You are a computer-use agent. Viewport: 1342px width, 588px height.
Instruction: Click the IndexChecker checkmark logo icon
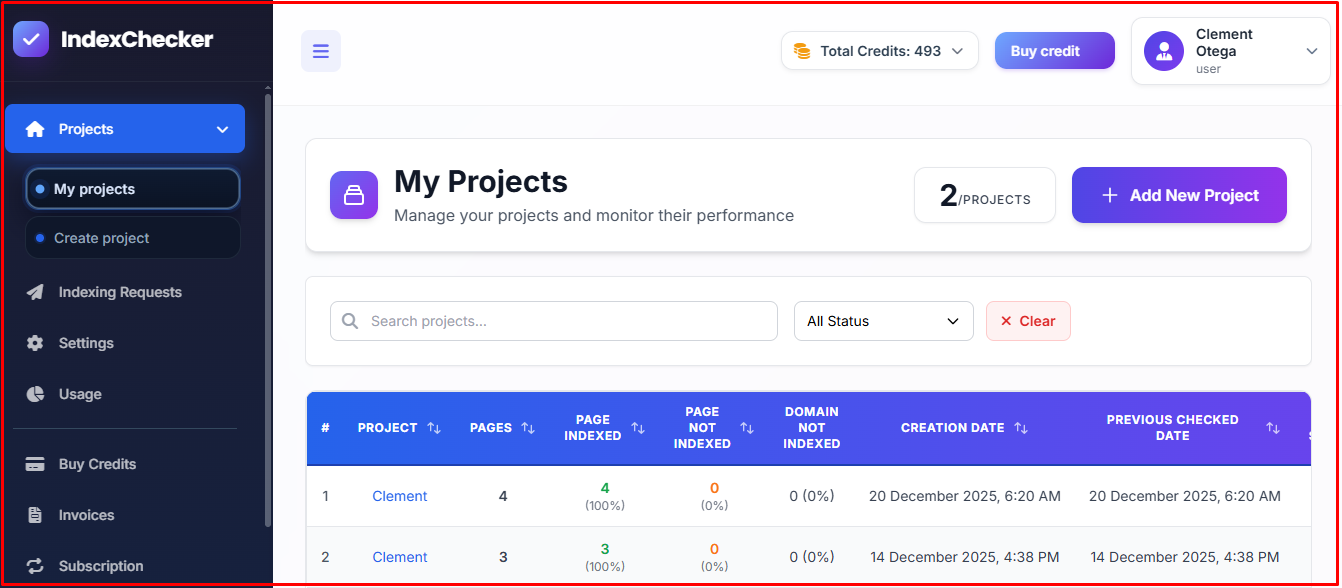31,40
